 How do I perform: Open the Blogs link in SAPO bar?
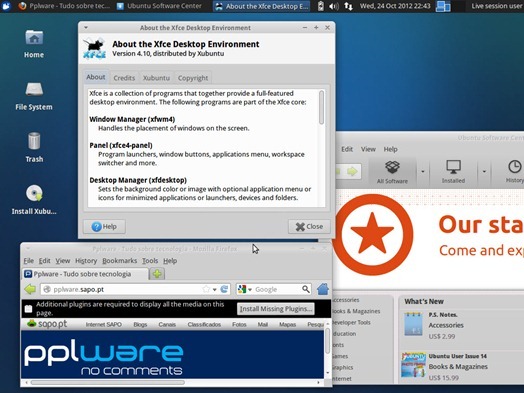pos(140,324)
